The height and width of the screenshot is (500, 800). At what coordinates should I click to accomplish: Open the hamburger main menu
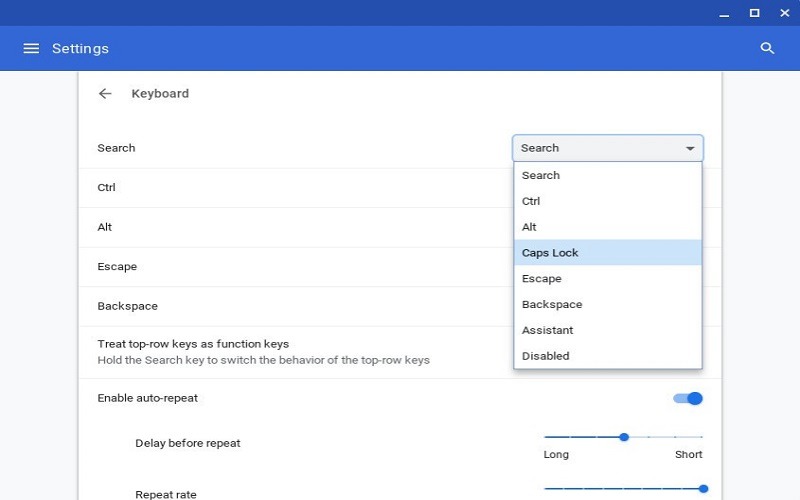[x=31, y=48]
